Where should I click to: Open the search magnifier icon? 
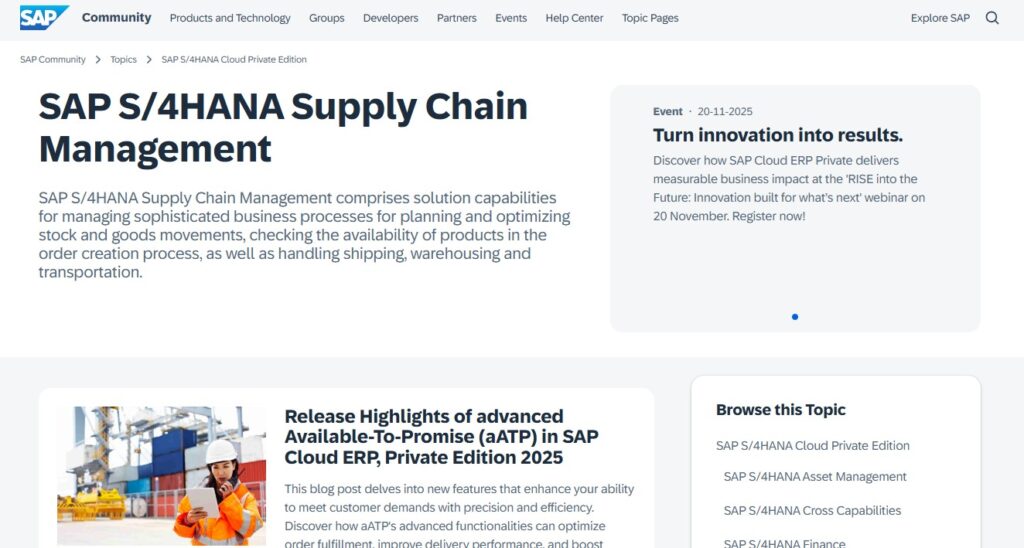(992, 18)
